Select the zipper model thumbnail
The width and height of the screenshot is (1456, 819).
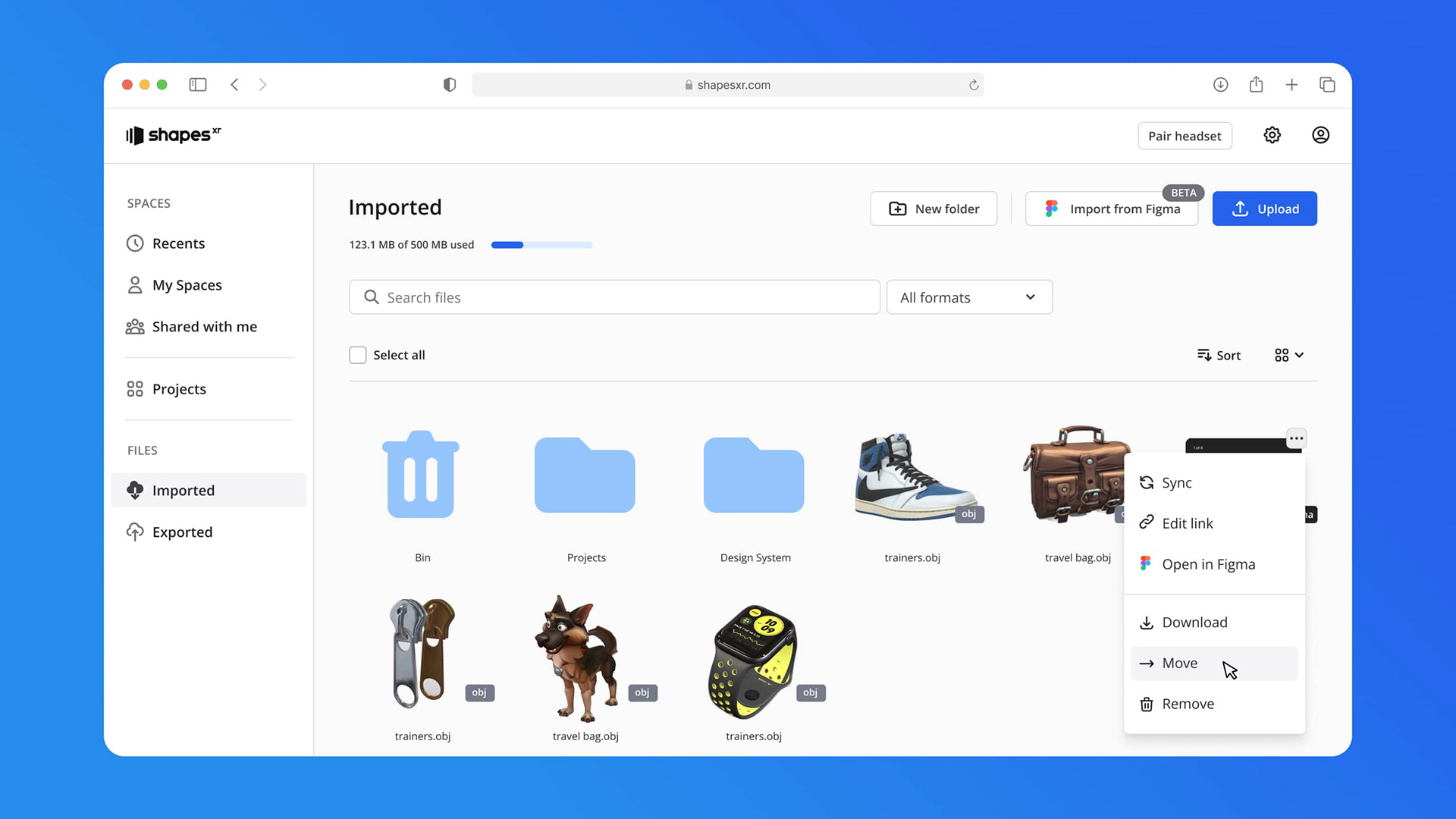tap(423, 653)
